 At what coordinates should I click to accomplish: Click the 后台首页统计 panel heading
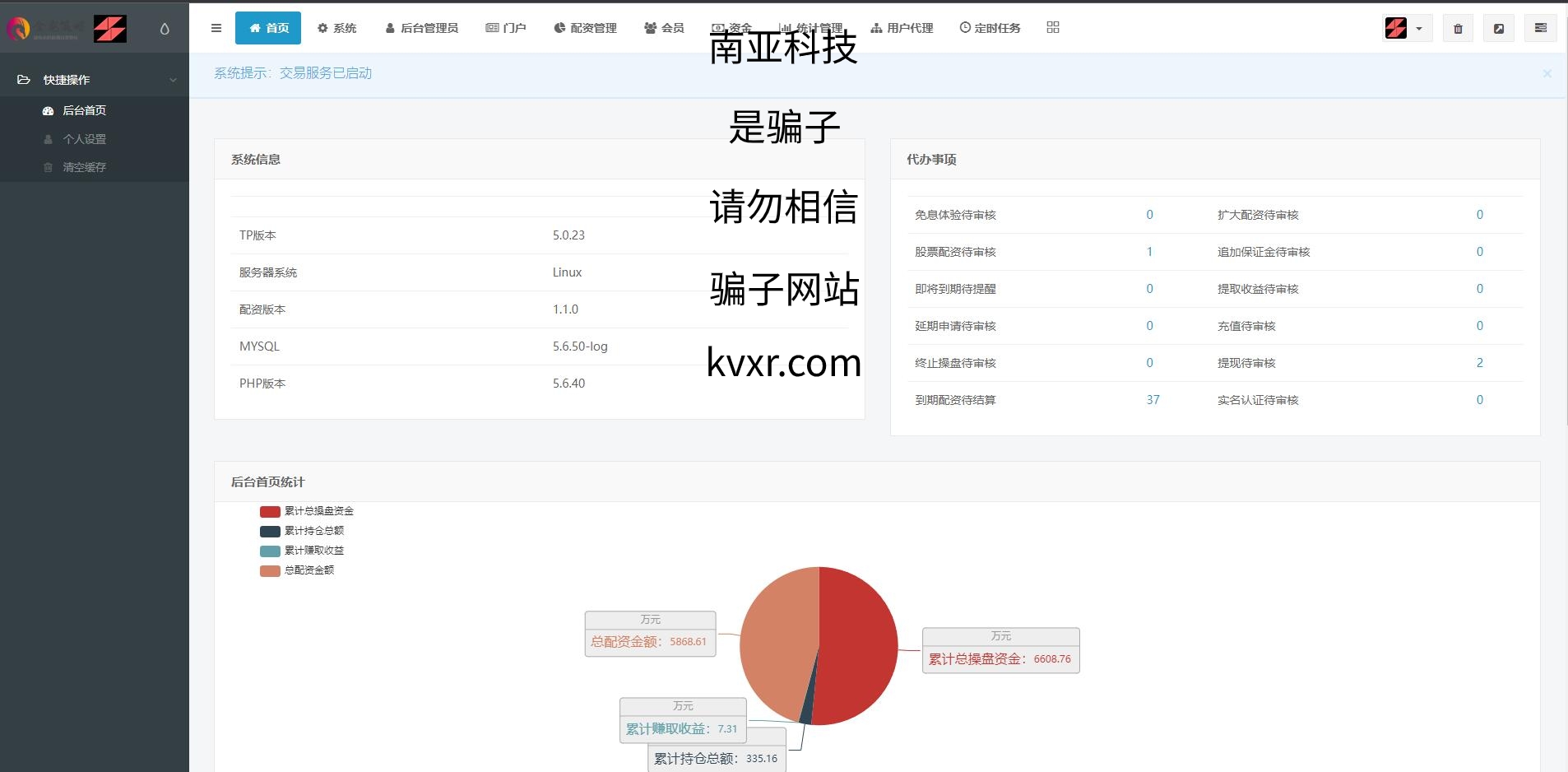(267, 482)
